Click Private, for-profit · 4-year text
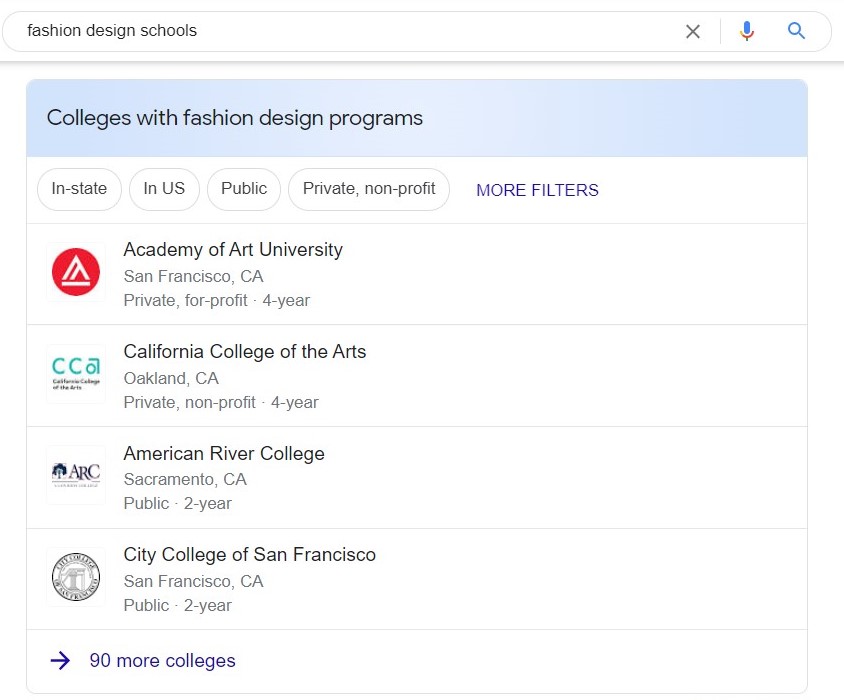The width and height of the screenshot is (844, 700). click(217, 300)
